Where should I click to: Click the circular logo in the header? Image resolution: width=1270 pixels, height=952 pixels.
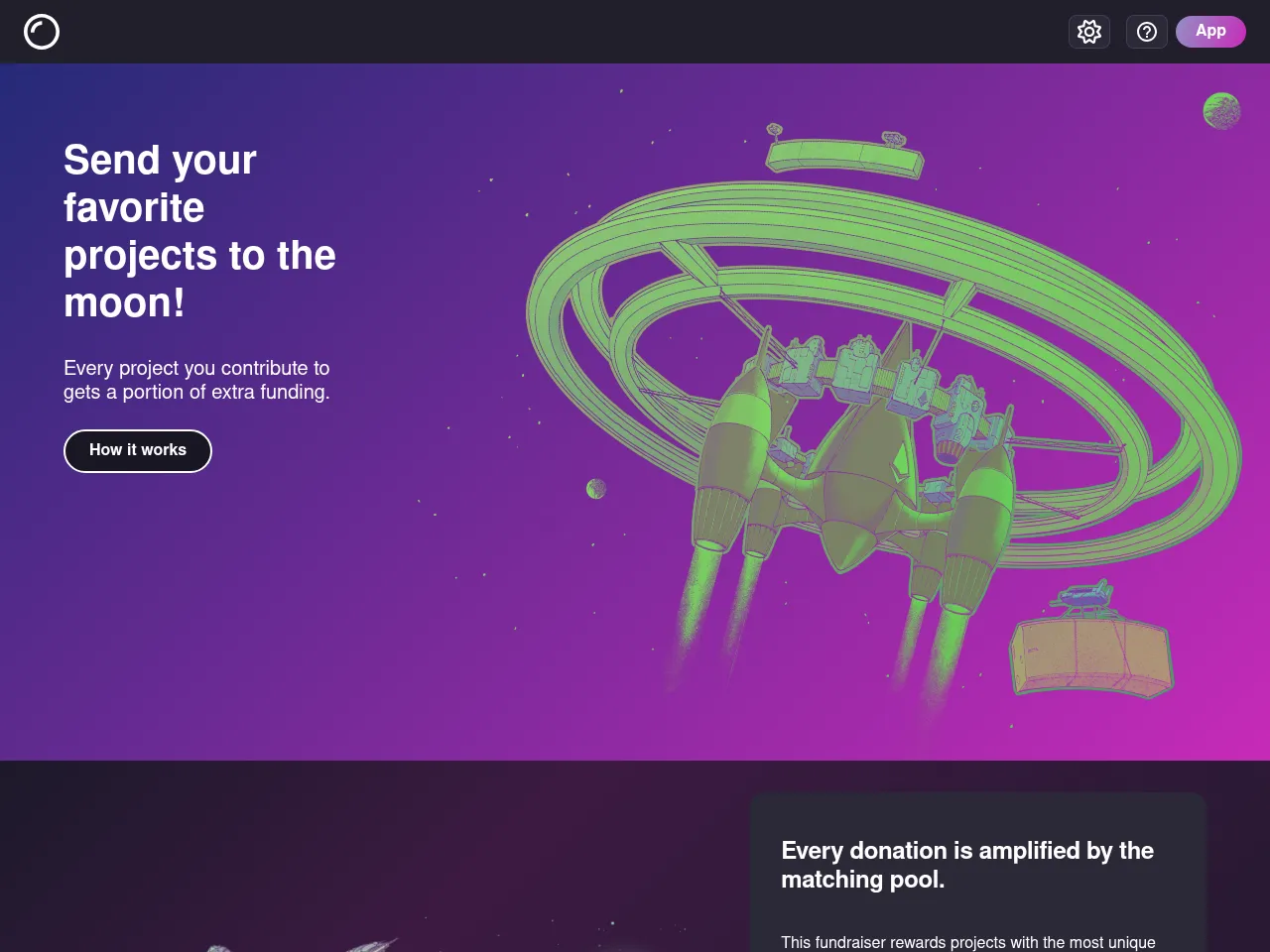click(x=42, y=32)
